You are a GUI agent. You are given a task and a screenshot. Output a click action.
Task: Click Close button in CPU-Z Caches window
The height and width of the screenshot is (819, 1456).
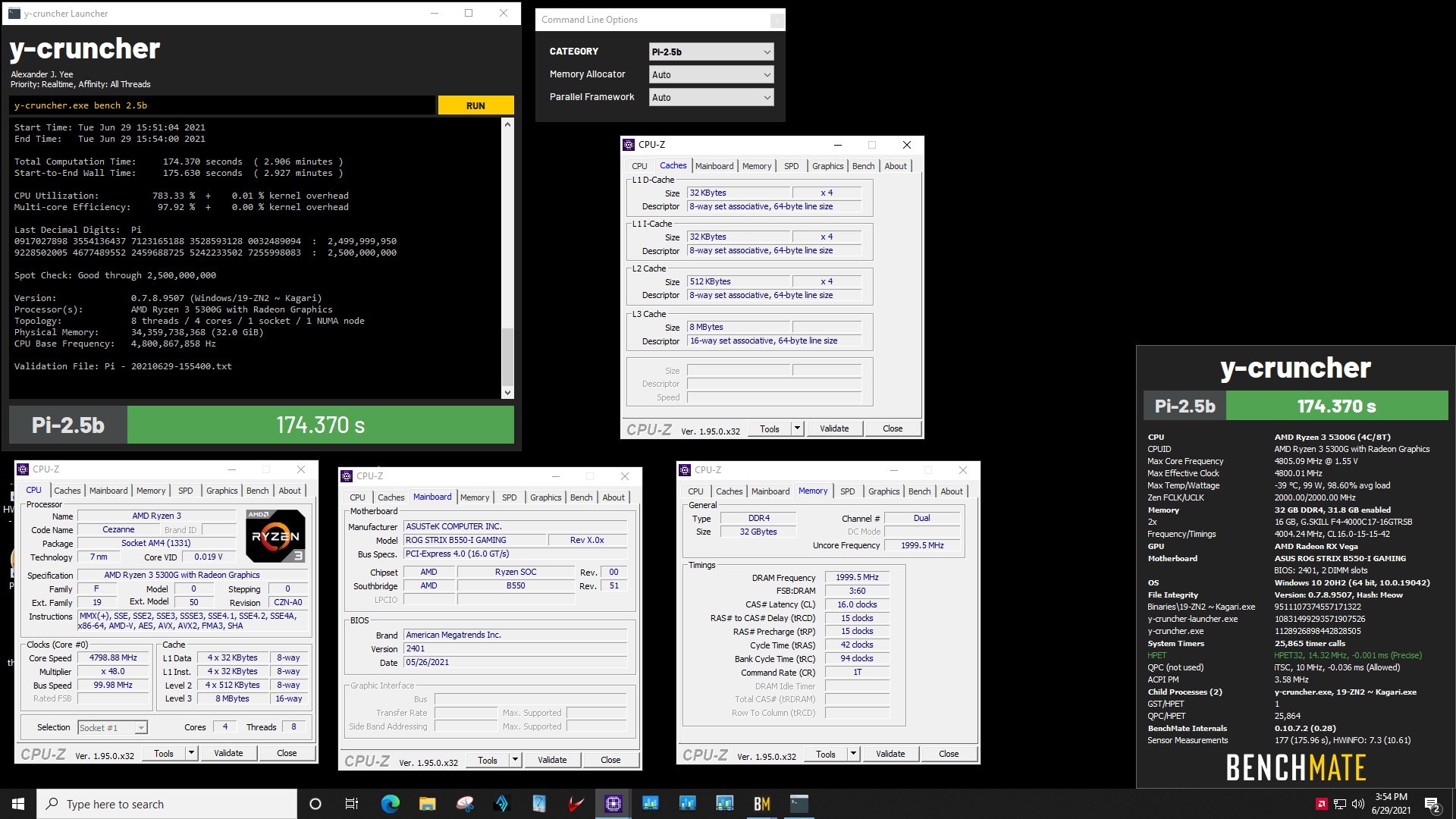pos(893,428)
